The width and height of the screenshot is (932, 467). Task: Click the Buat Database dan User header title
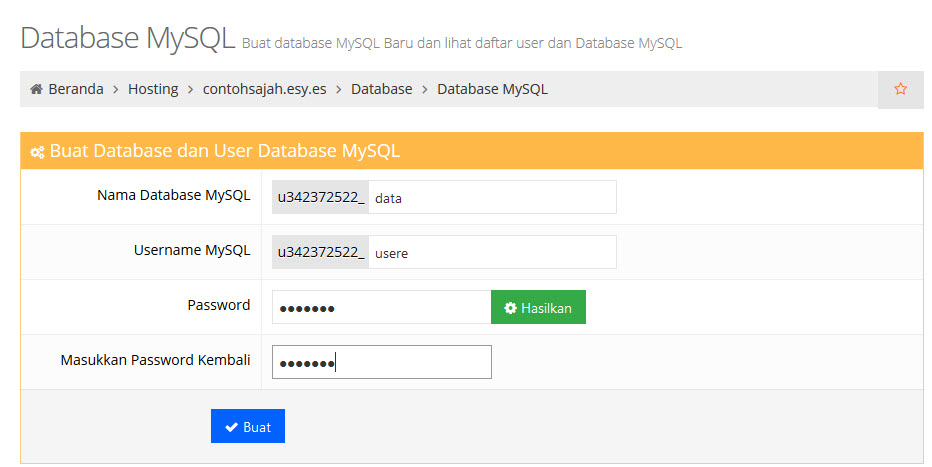[224, 152]
